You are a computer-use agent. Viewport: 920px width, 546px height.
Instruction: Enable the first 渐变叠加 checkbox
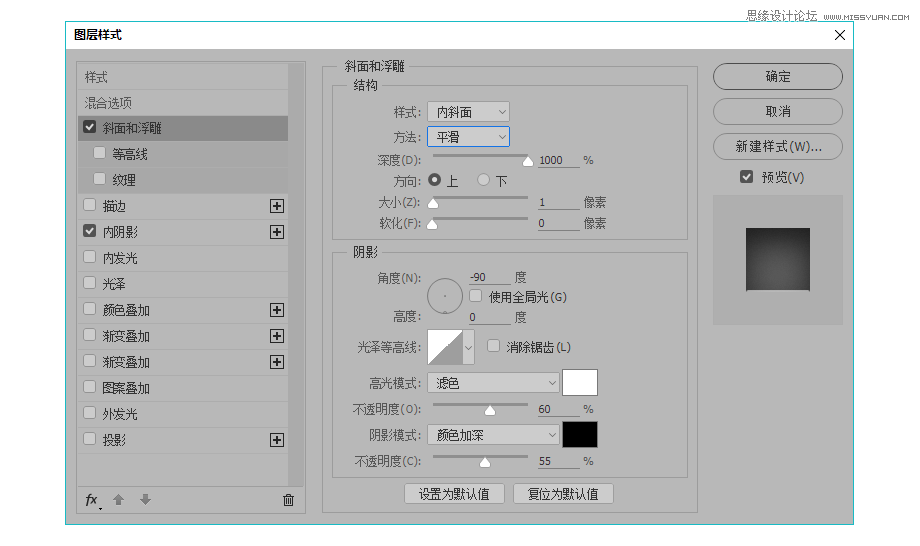(90, 335)
